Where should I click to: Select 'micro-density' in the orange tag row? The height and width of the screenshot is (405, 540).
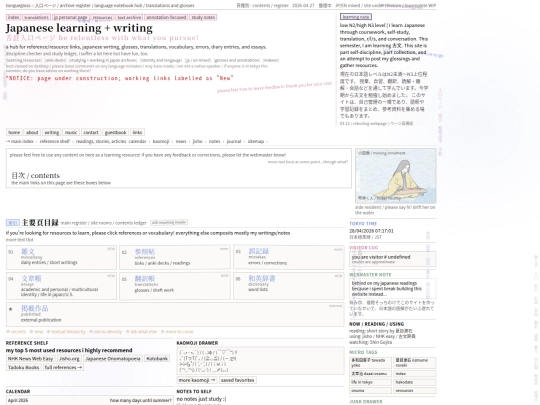[108, 332]
